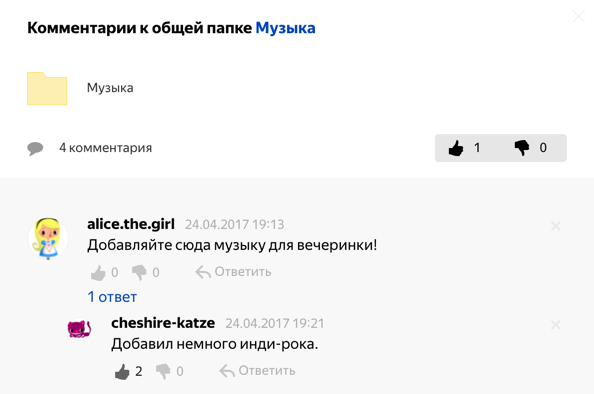Image resolution: width=594 pixels, height=394 pixels.
Task: Like the shared folder Музыка
Action: tap(456, 148)
